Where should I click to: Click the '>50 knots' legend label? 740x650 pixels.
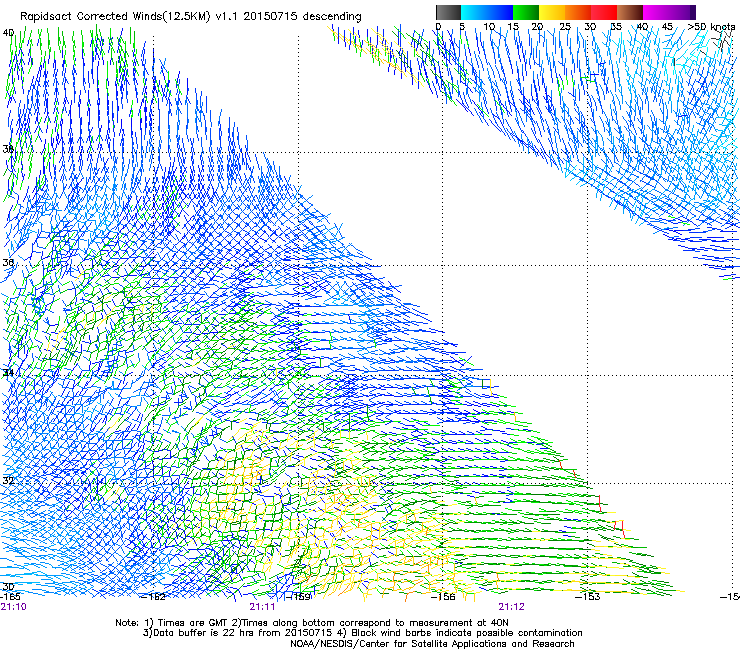click(x=711, y=27)
